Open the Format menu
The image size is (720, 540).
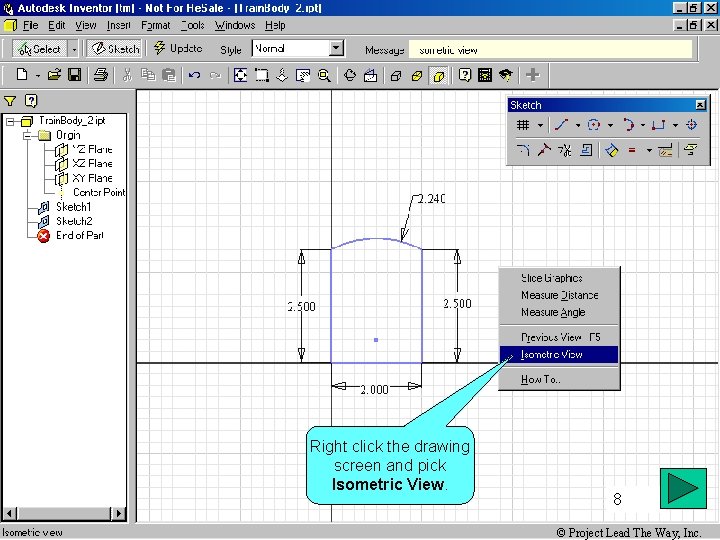point(156,25)
